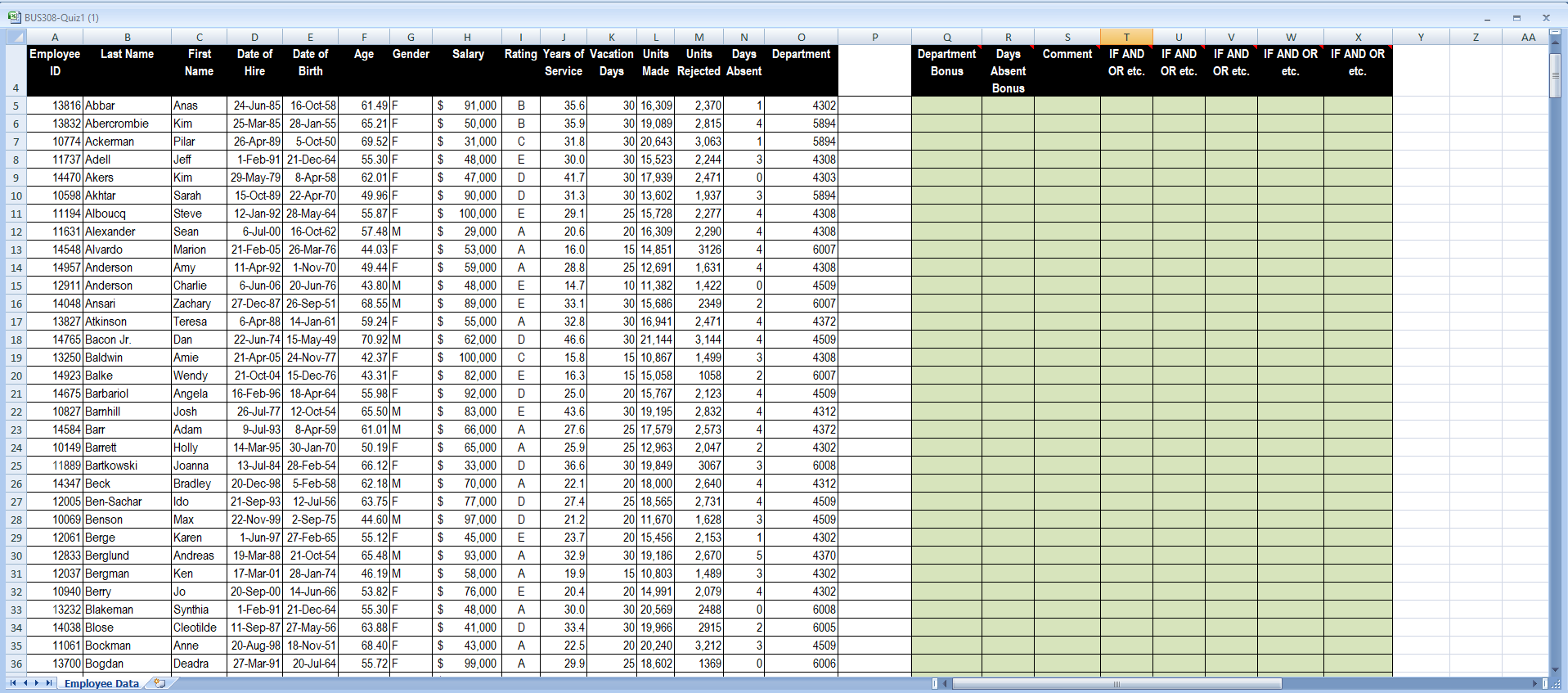
Task: Select units made cell 21,144
Action: coord(656,340)
